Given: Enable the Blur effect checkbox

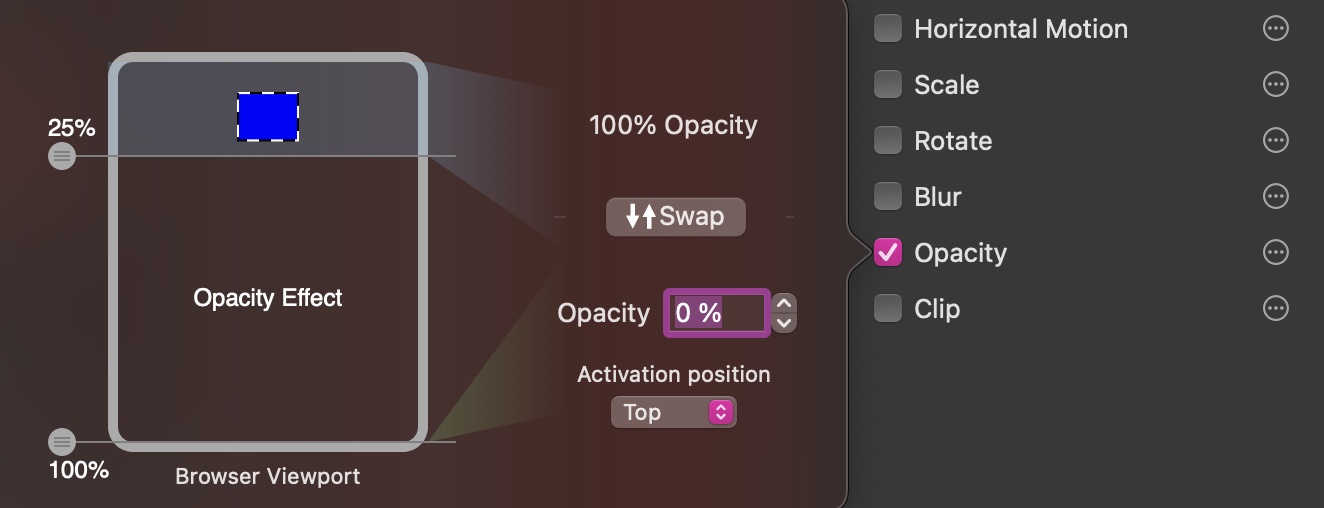Looking at the screenshot, I should pyautogui.click(x=888, y=197).
